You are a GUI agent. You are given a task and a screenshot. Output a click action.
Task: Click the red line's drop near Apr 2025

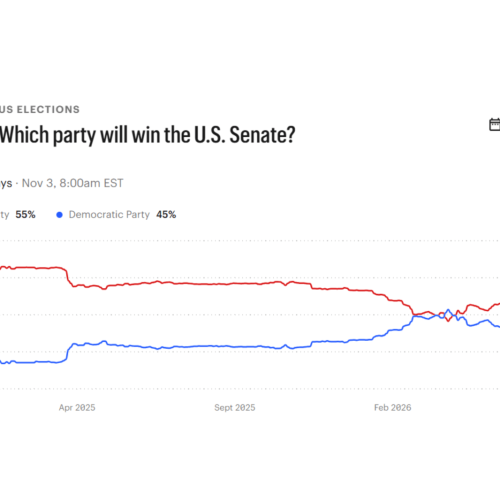click(68, 277)
